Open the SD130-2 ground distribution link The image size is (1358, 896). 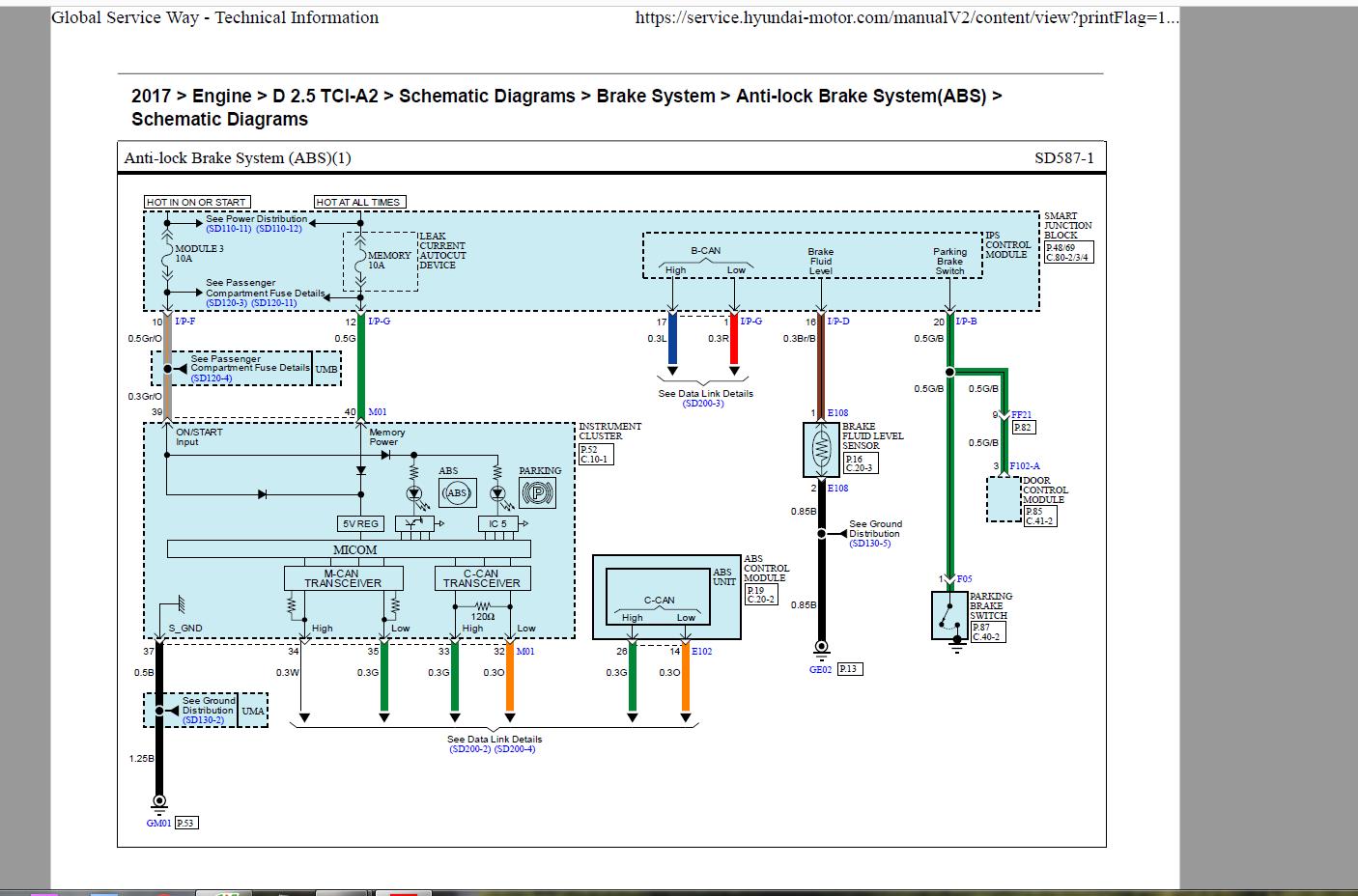203,720
